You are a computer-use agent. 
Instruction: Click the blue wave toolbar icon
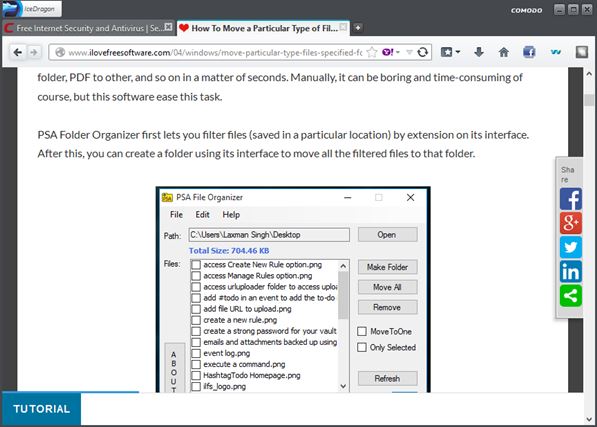pos(555,52)
